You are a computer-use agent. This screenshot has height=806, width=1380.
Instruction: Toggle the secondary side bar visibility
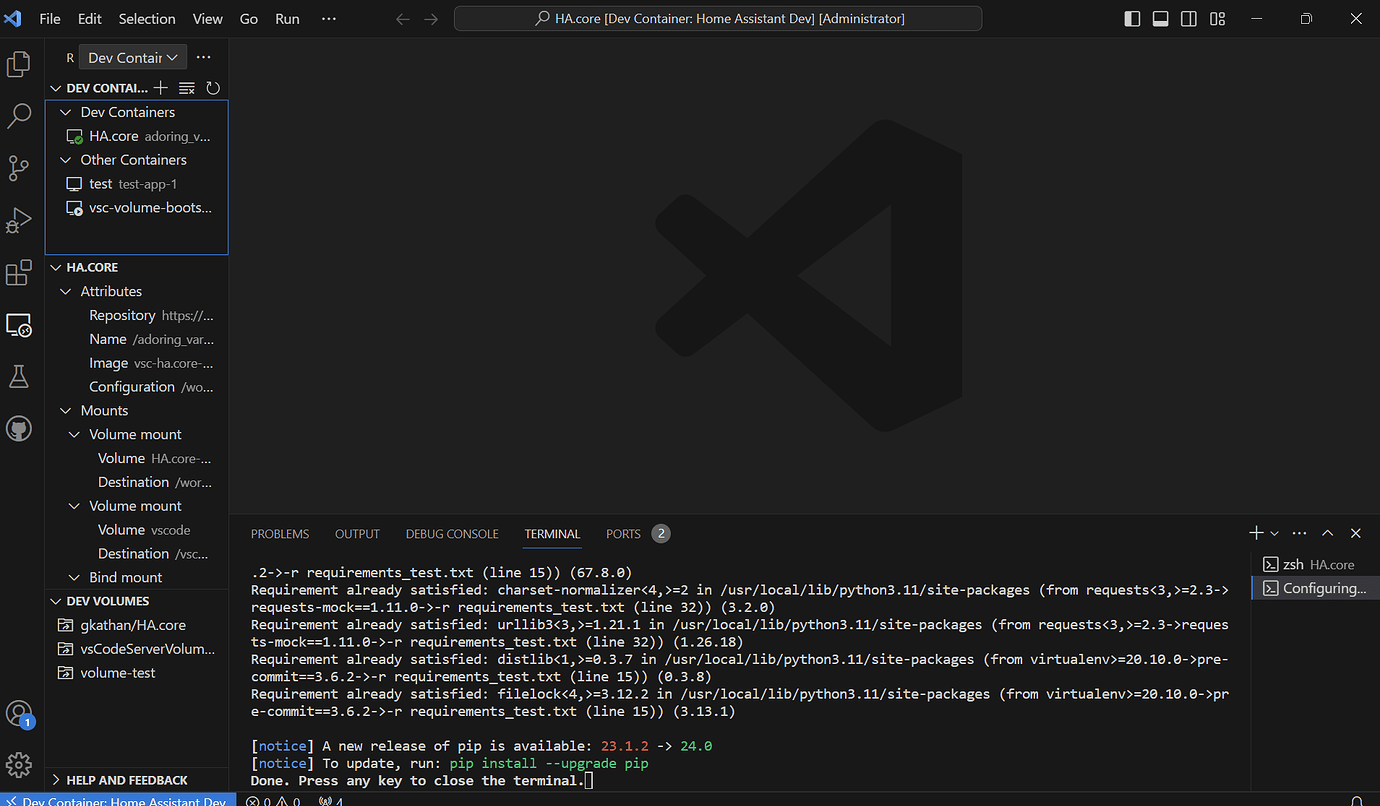[1188, 18]
